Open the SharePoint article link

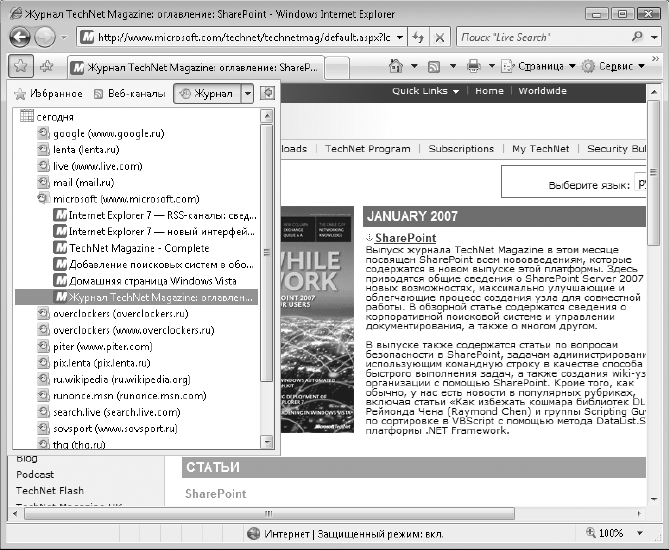406,238
